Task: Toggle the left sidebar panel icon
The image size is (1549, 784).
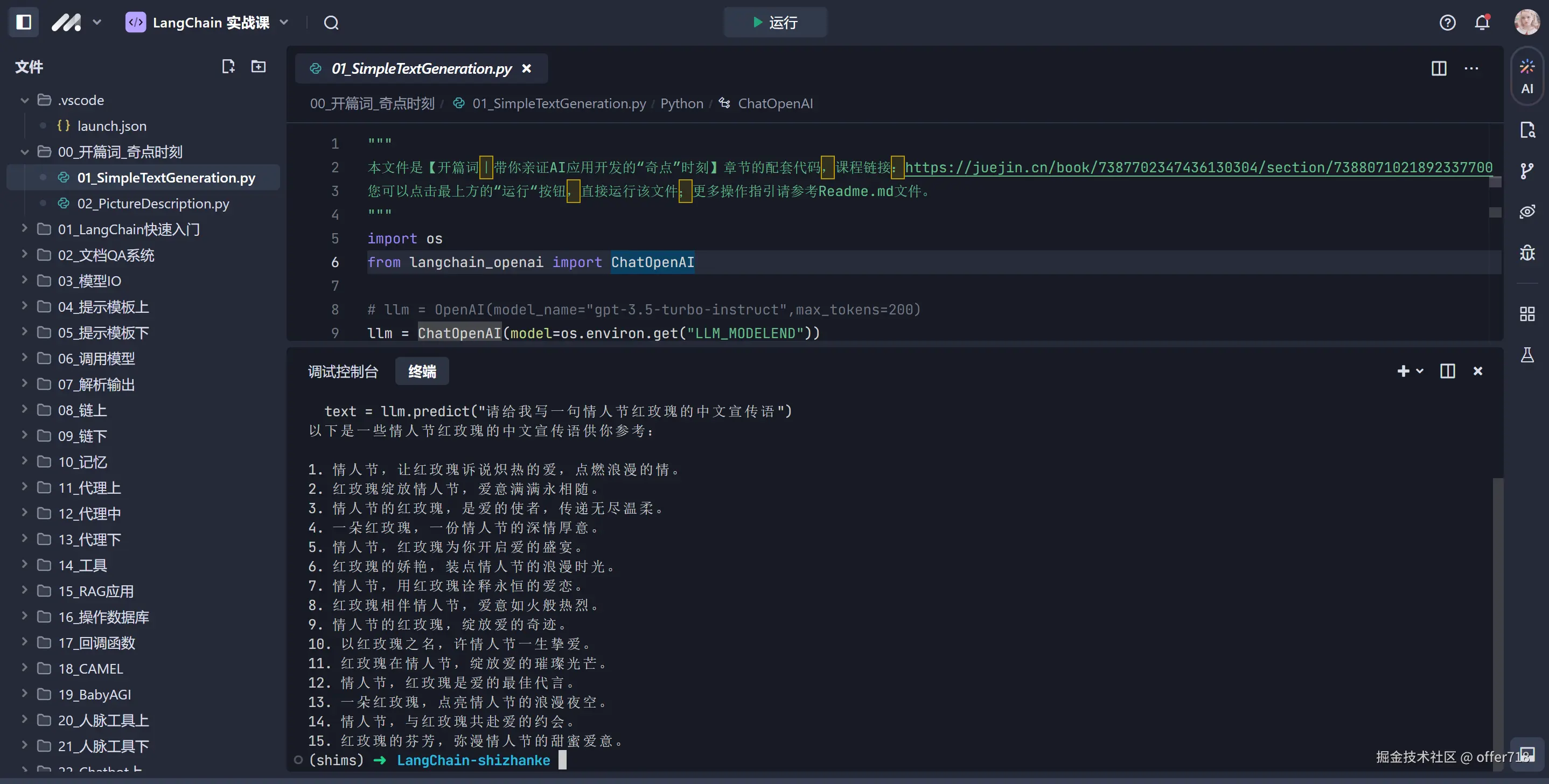Action: pyautogui.click(x=24, y=22)
